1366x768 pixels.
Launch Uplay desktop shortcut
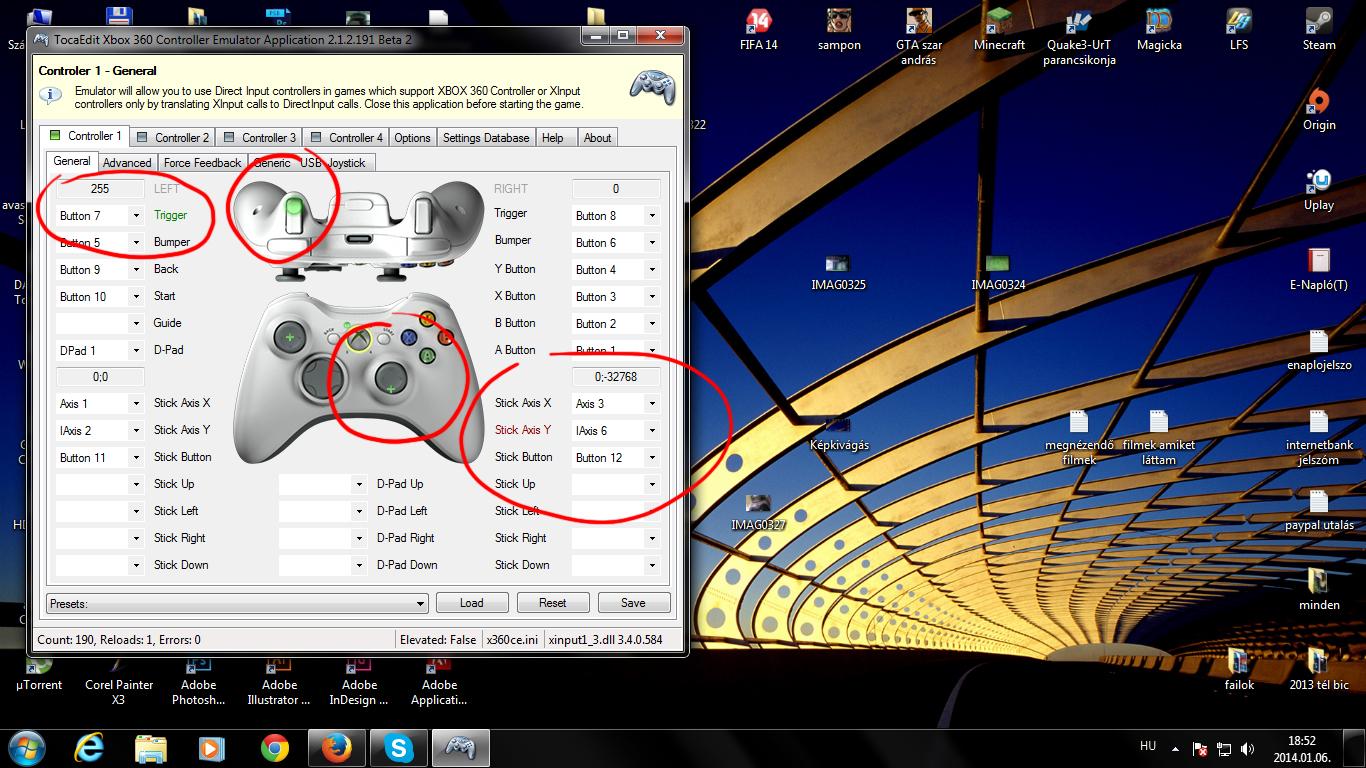[1319, 189]
